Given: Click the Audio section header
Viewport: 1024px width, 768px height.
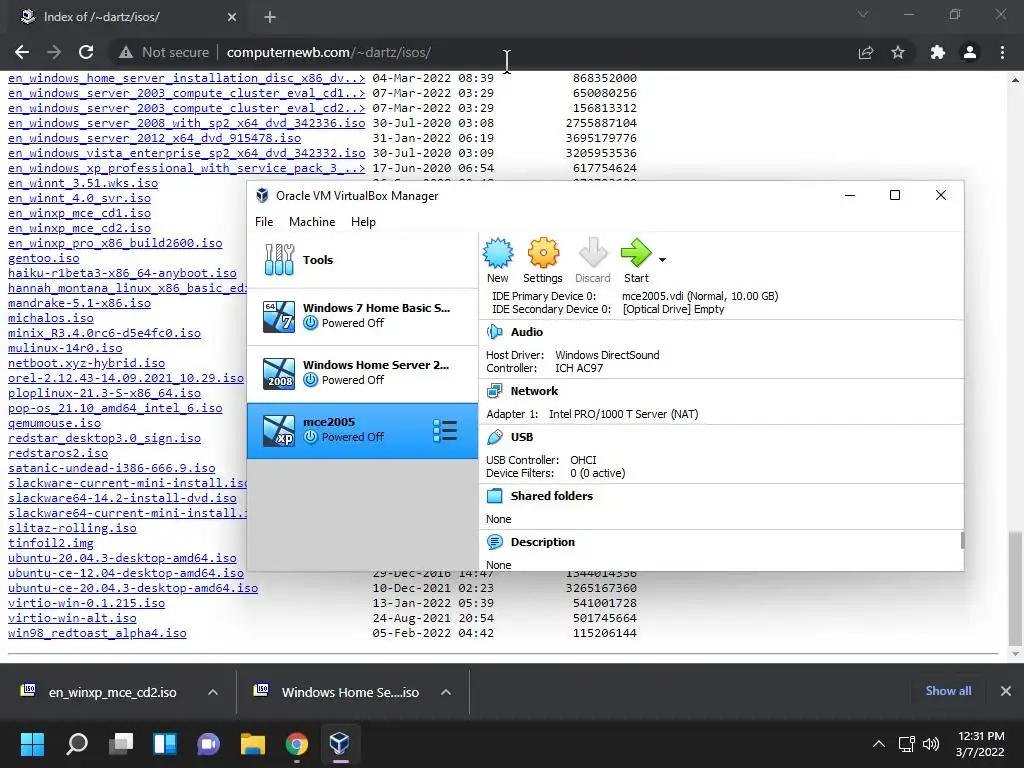Looking at the screenshot, I should click(x=526, y=332).
